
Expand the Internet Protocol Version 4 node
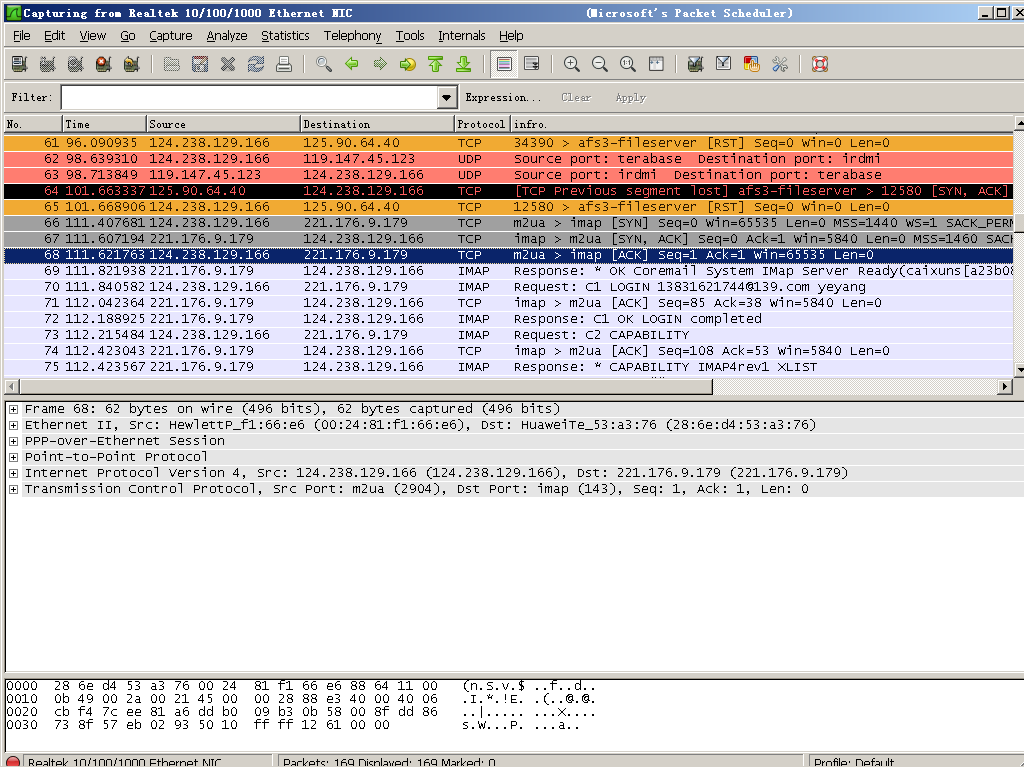13,473
